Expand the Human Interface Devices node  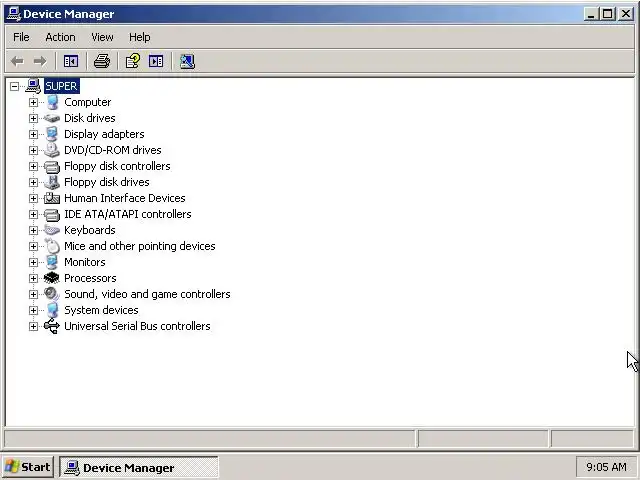(x=33, y=198)
